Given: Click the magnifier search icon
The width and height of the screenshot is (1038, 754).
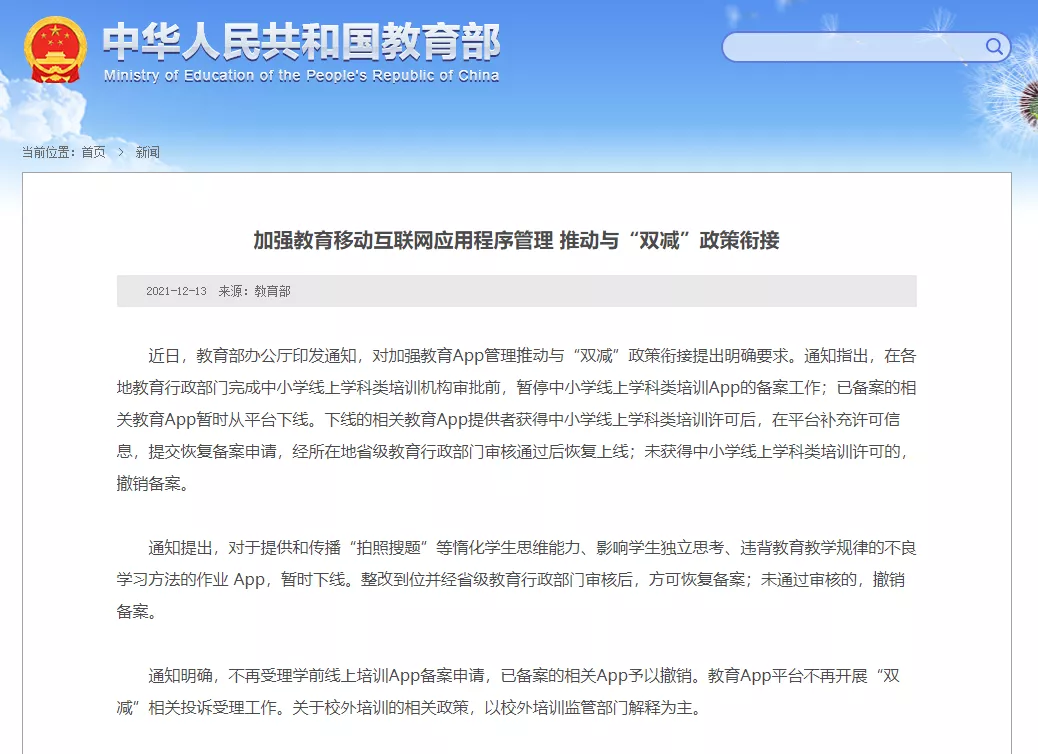Looking at the screenshot, I should (x=994, y=46).
